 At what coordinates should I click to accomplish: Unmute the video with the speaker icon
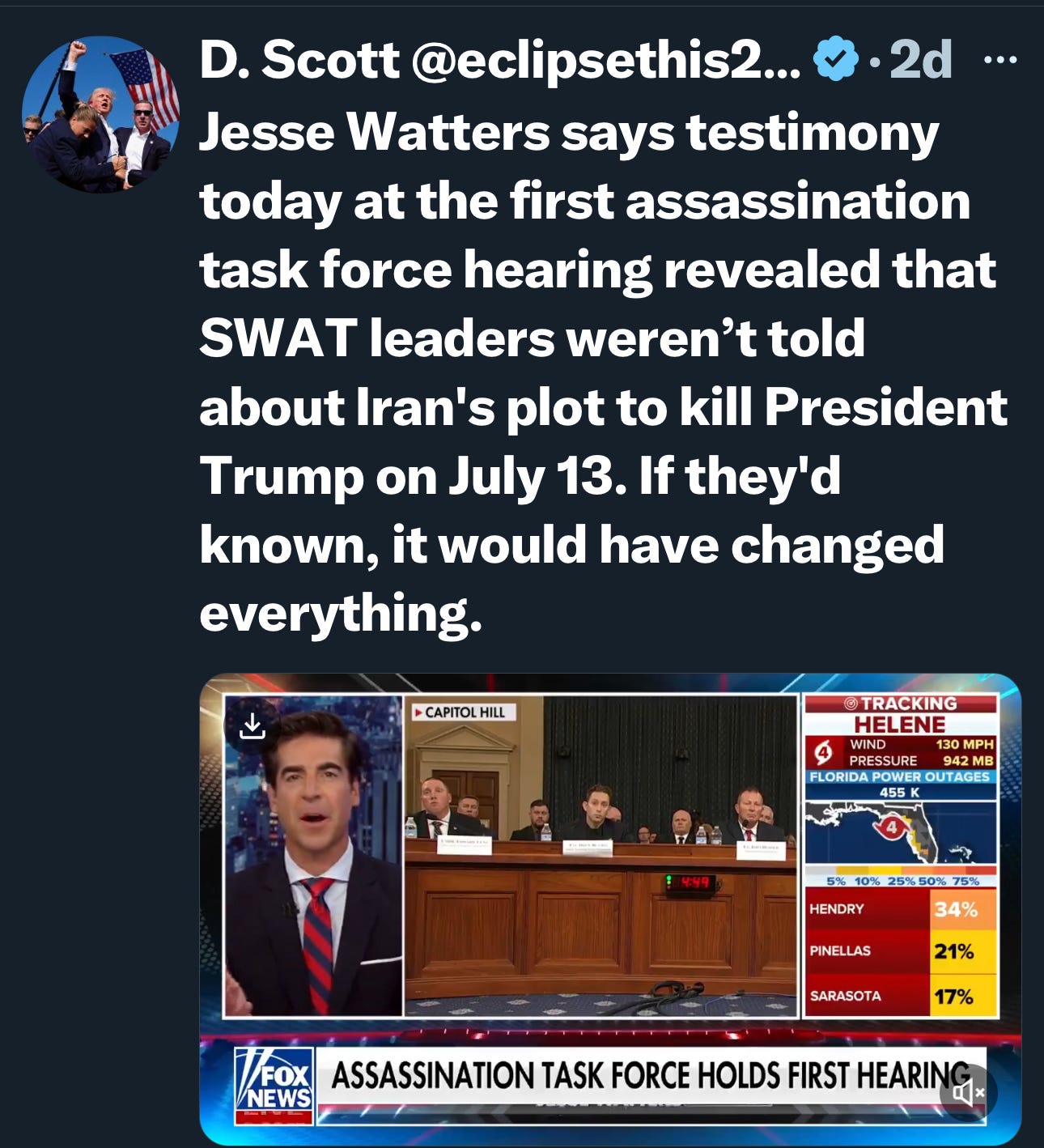coord(968,1093)
